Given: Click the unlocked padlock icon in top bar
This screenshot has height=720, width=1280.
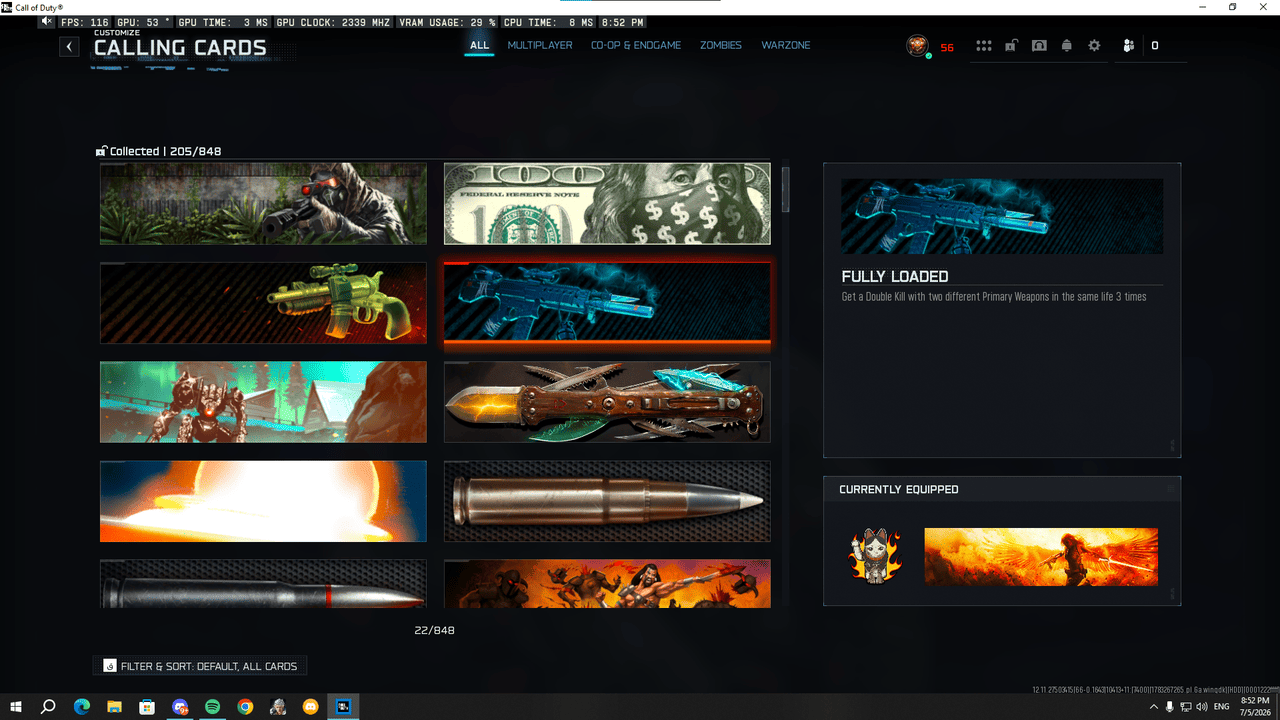Looking at the screenshot, I should [x=1012, y=45].
